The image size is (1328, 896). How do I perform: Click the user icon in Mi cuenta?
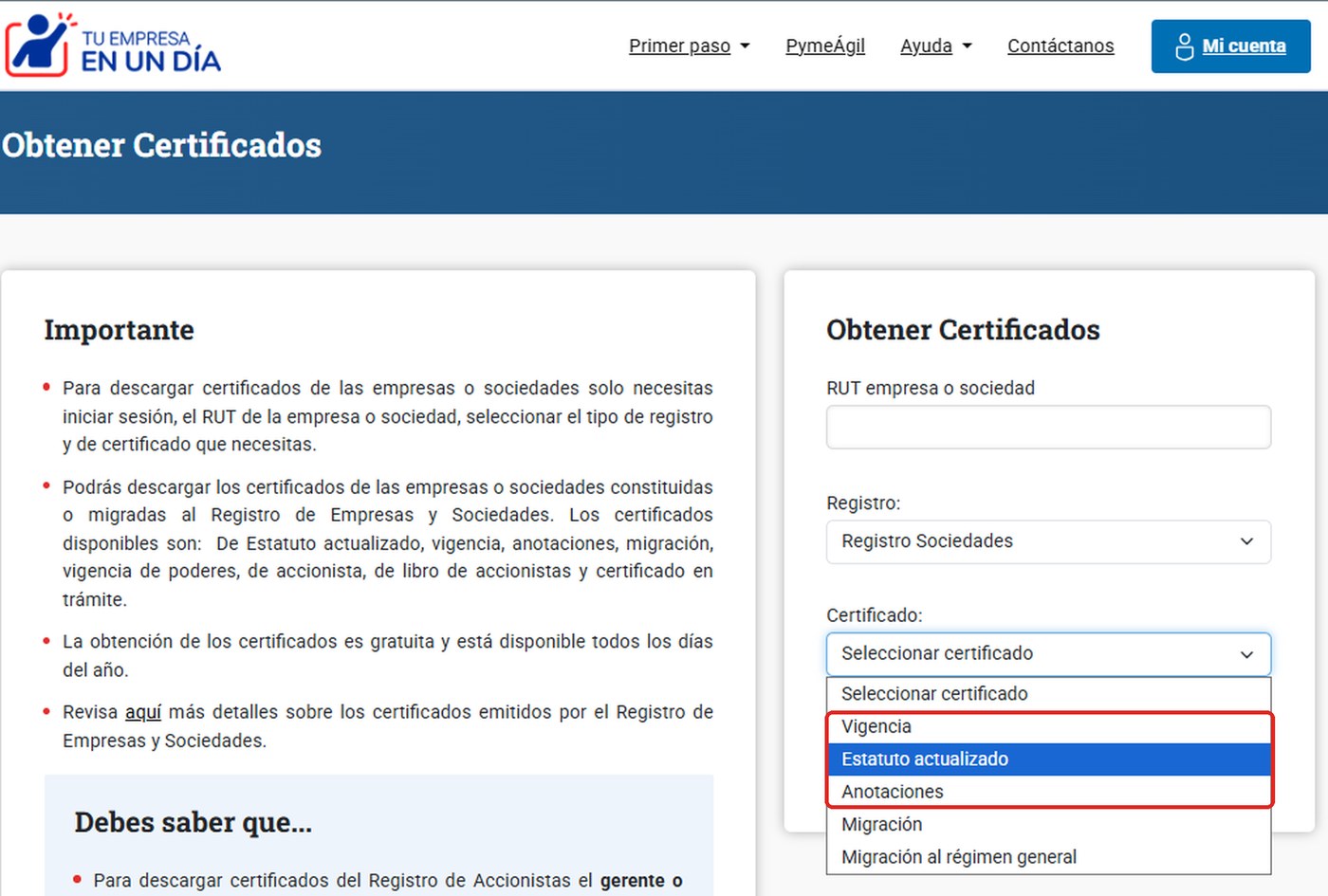[x=1184, y=46]
